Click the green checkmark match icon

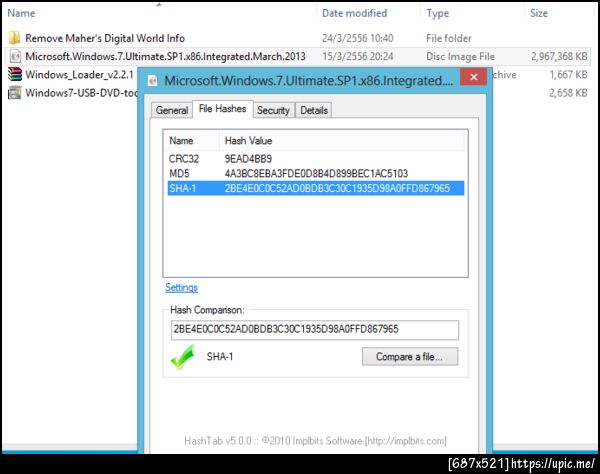(183, 357)
